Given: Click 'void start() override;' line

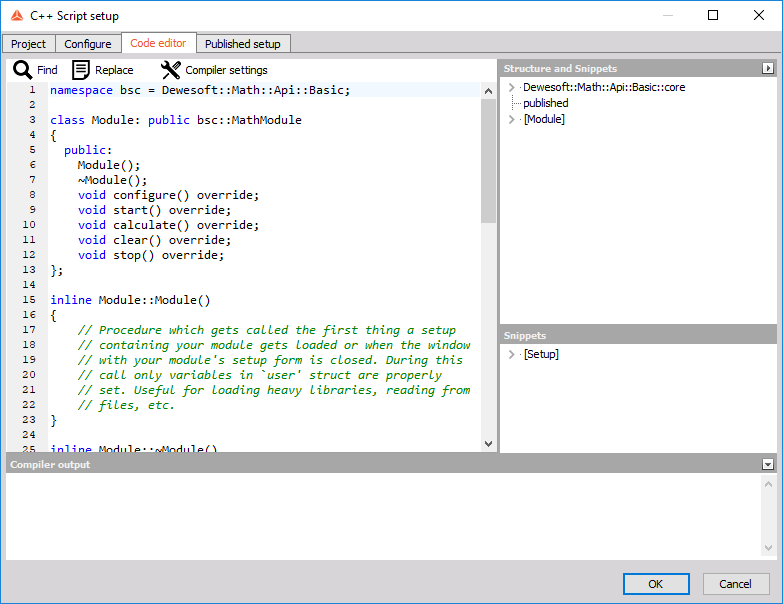Looking at the screenshot, I should click(x=154, y=210).
